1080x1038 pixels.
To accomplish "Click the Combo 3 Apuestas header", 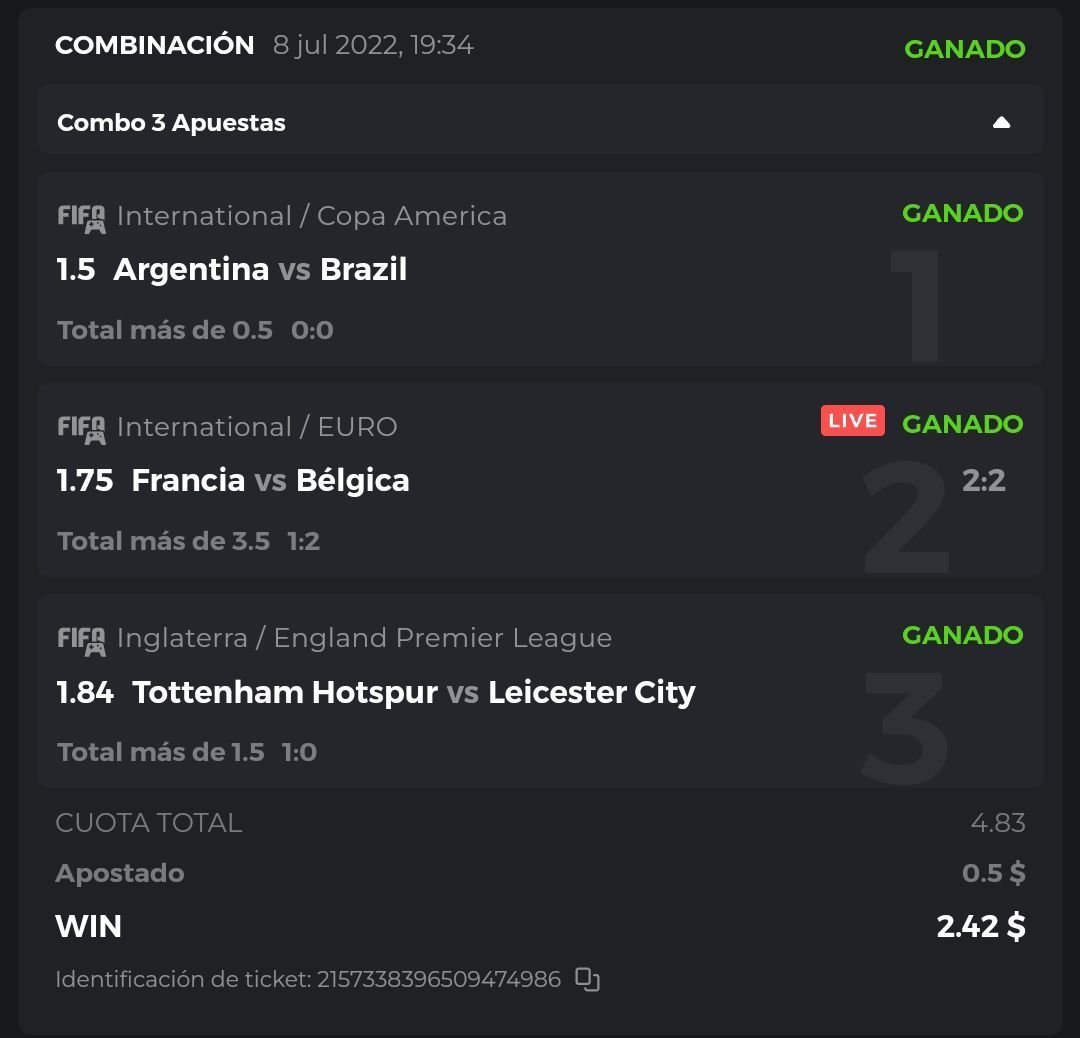I will click(x=171, y=123).
